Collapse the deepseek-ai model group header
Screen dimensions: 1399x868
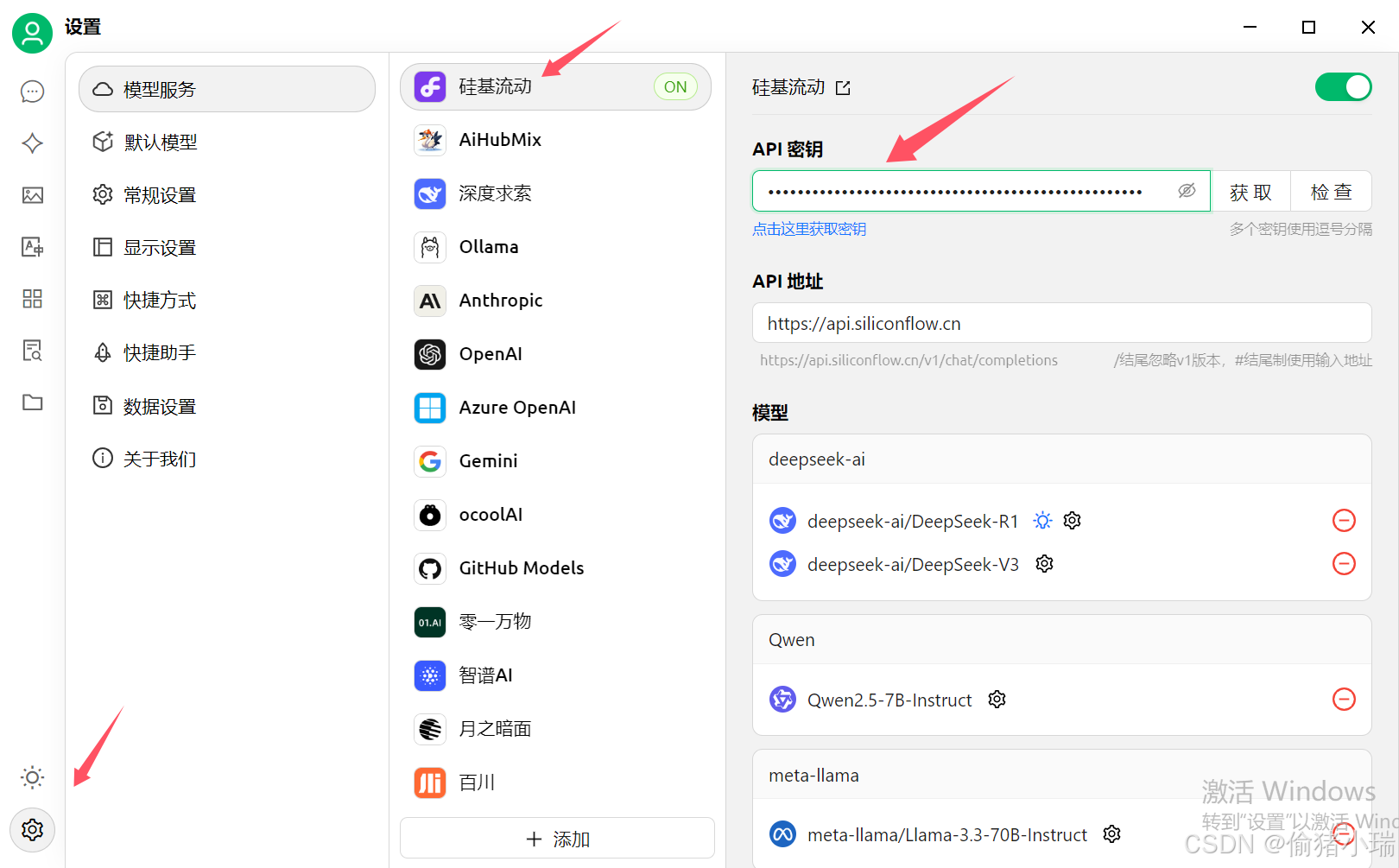pos(1061,459)
